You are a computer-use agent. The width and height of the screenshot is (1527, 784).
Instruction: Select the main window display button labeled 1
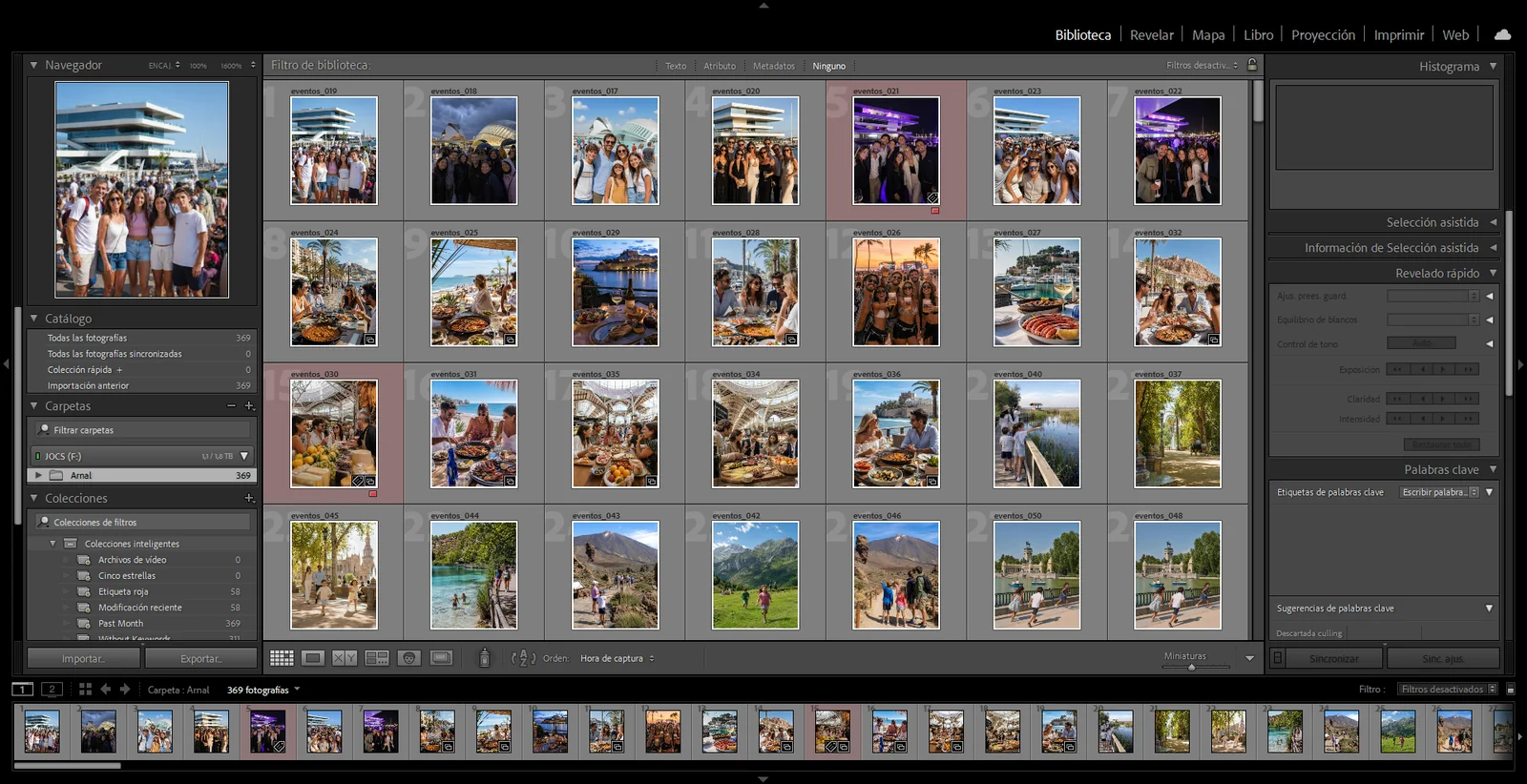pyautogui.click(x=23, y=689)
